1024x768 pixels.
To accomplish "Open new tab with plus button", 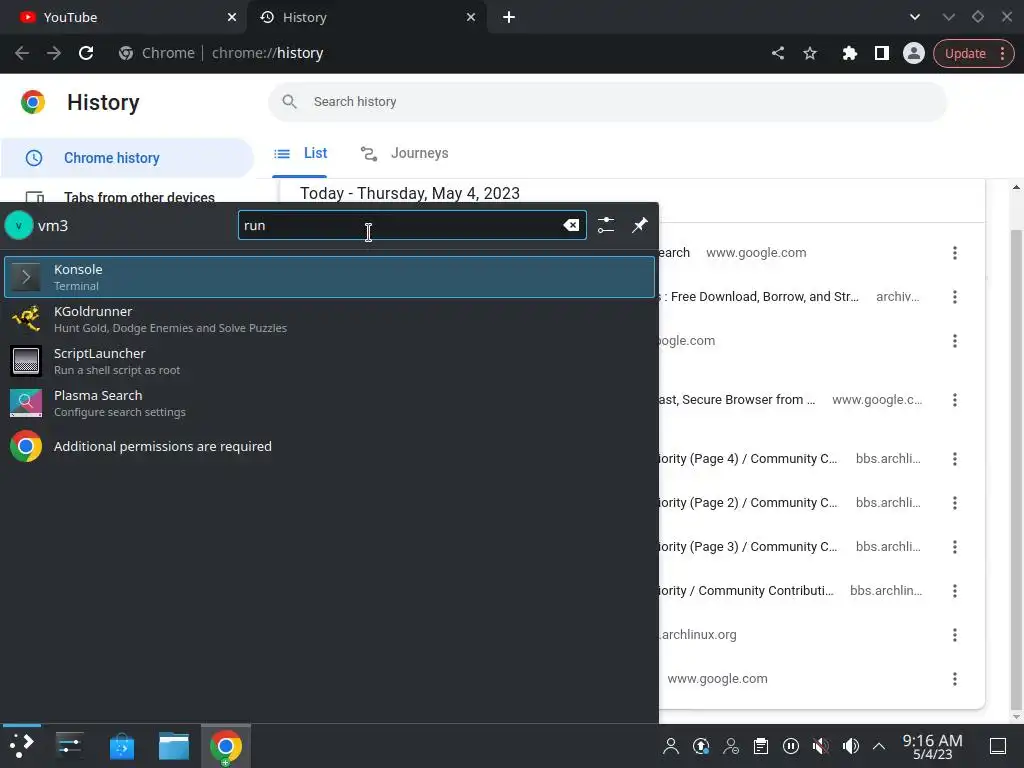I will (x=509, y=17).
